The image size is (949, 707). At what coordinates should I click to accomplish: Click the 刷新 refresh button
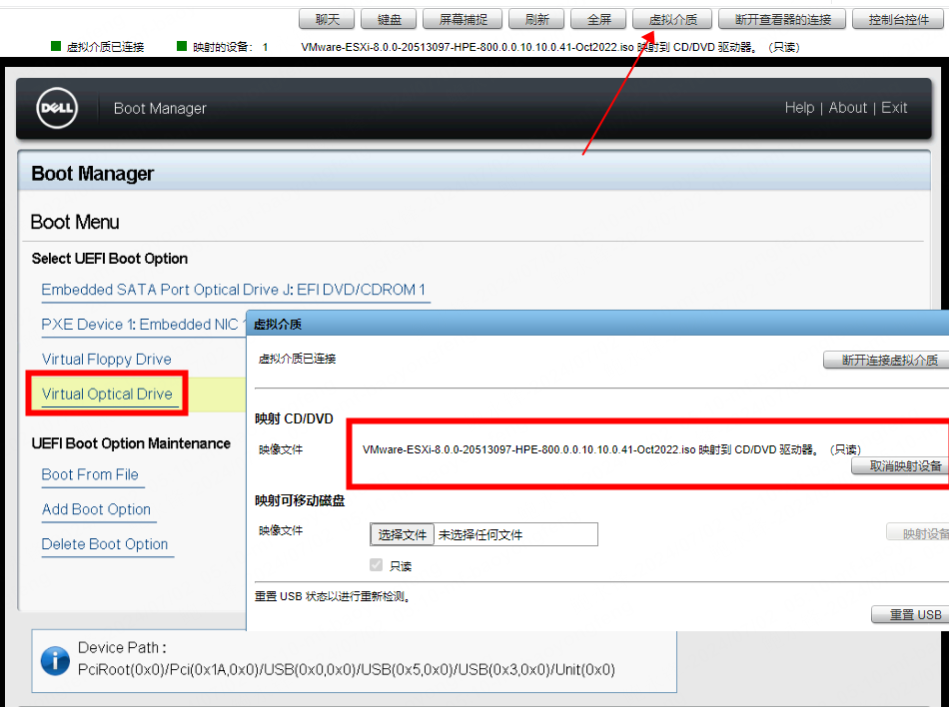pos(537,19)
